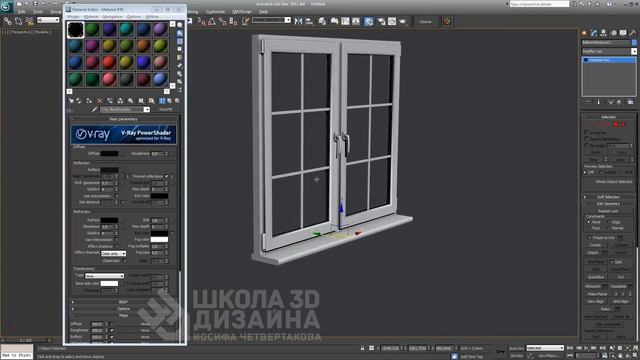640x360 pixels.
Task: Click Grow button in Selection rollout
Action: coord(621,152)
